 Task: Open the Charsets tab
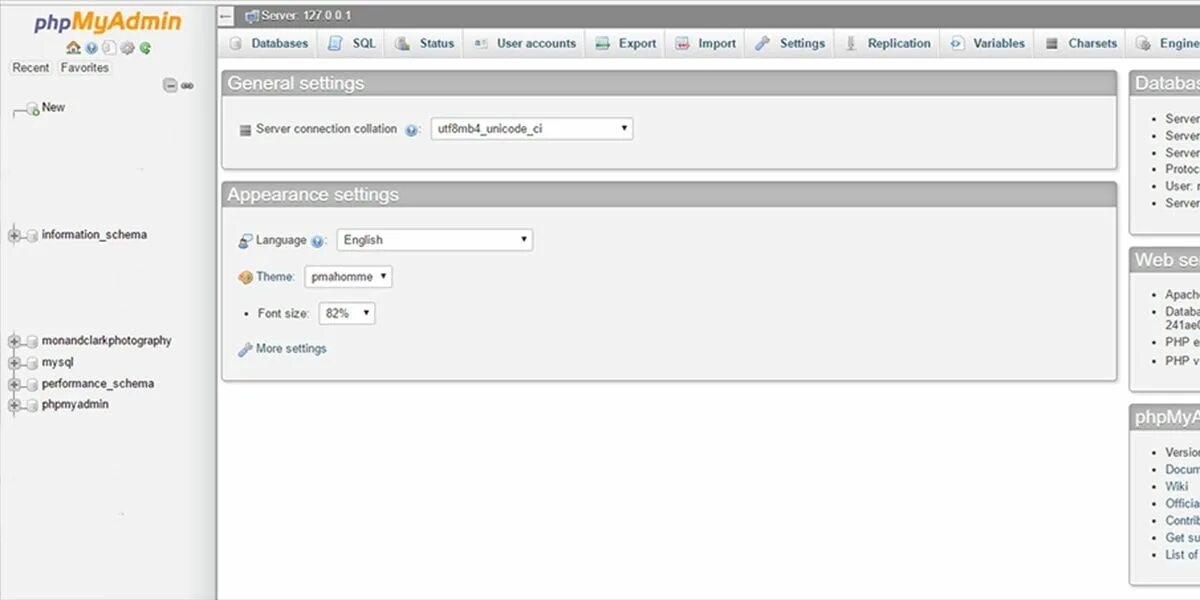pyautogui.click(x=1080, y=44)
